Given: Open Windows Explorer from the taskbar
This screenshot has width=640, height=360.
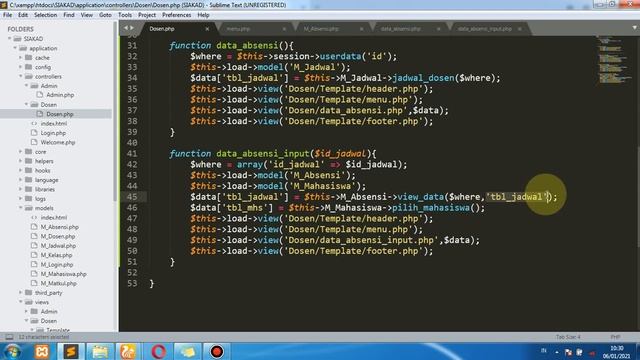Looking at the screenshot, I should [100, 351].
